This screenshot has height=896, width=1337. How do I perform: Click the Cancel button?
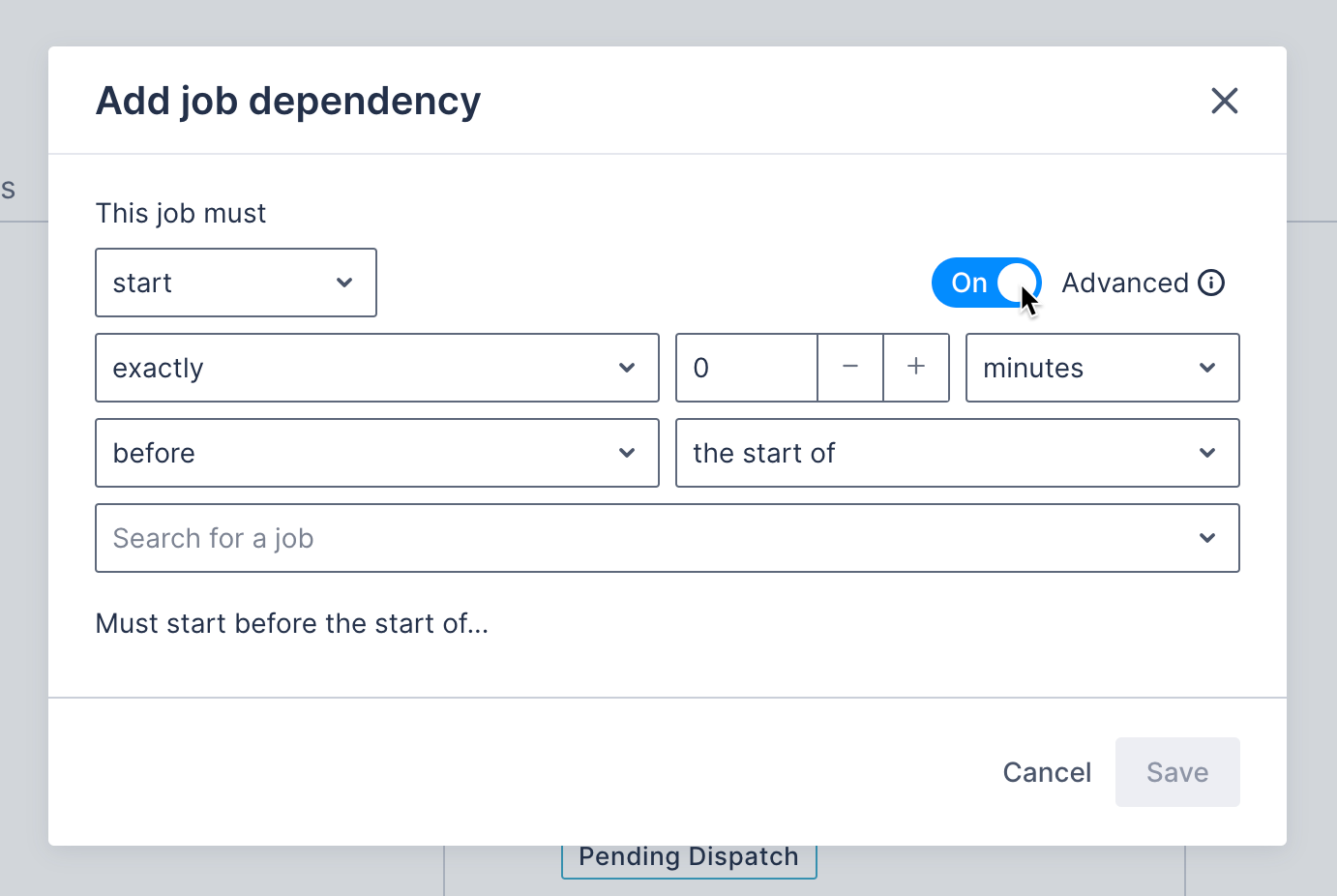1047,772
